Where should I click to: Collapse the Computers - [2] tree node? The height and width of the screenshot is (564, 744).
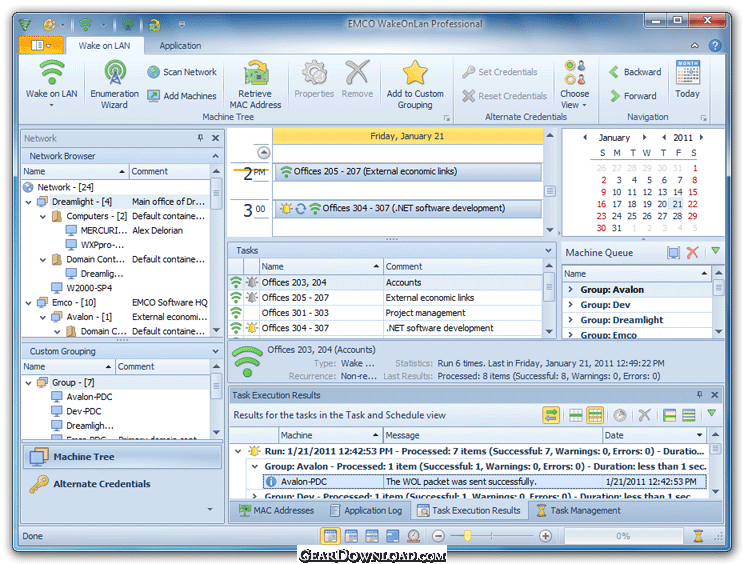[x=43, y=216]
